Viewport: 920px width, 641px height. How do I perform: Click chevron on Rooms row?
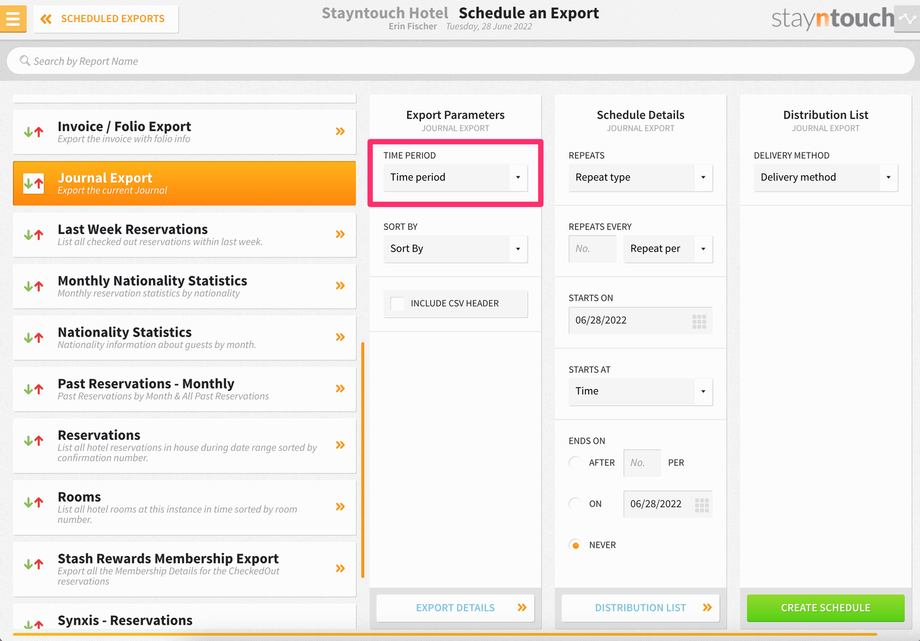[x=340, y=507]
